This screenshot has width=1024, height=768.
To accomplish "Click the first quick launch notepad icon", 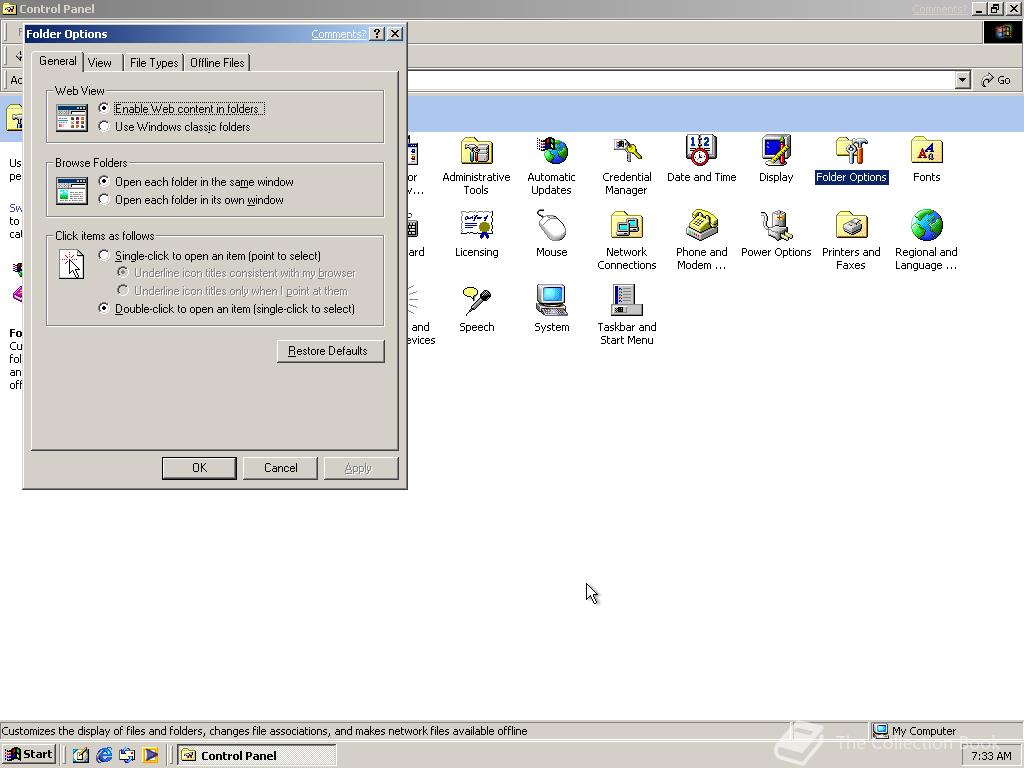I will click(80, 756).
